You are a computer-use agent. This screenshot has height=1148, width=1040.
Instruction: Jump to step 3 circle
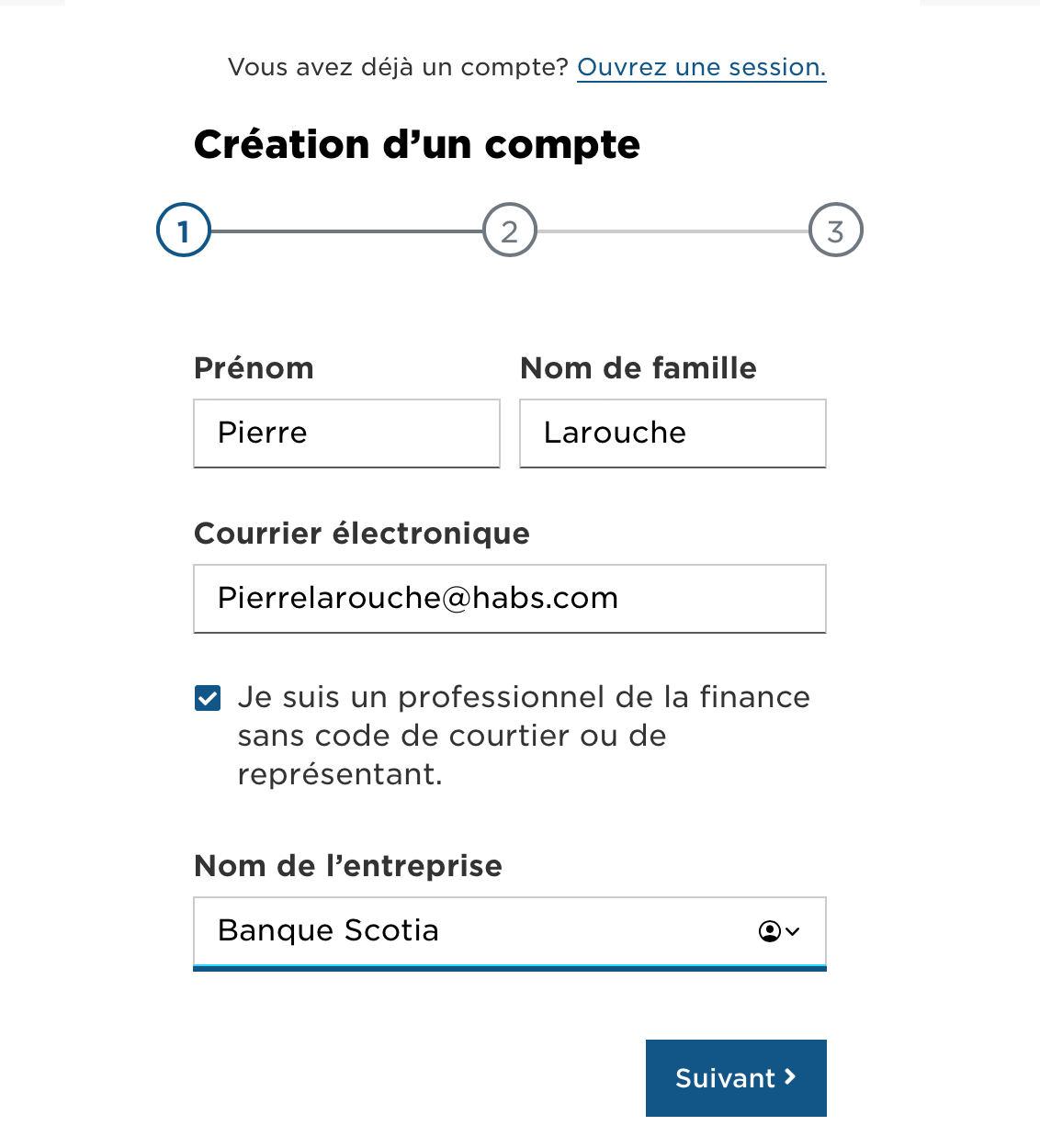[835, 231]
